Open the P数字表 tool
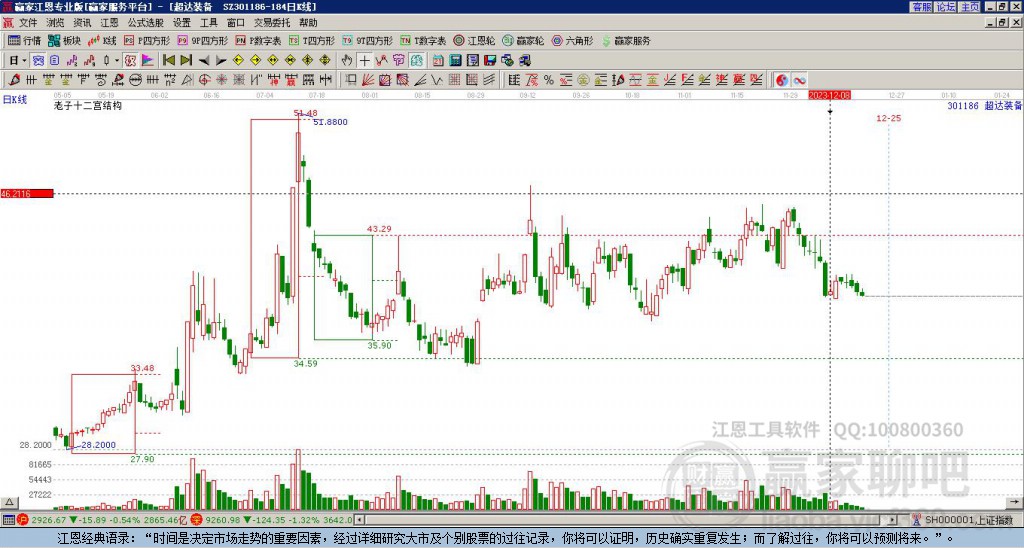Image resolution: width=1024 pixels, height=548 pixels. pos(258,40)
